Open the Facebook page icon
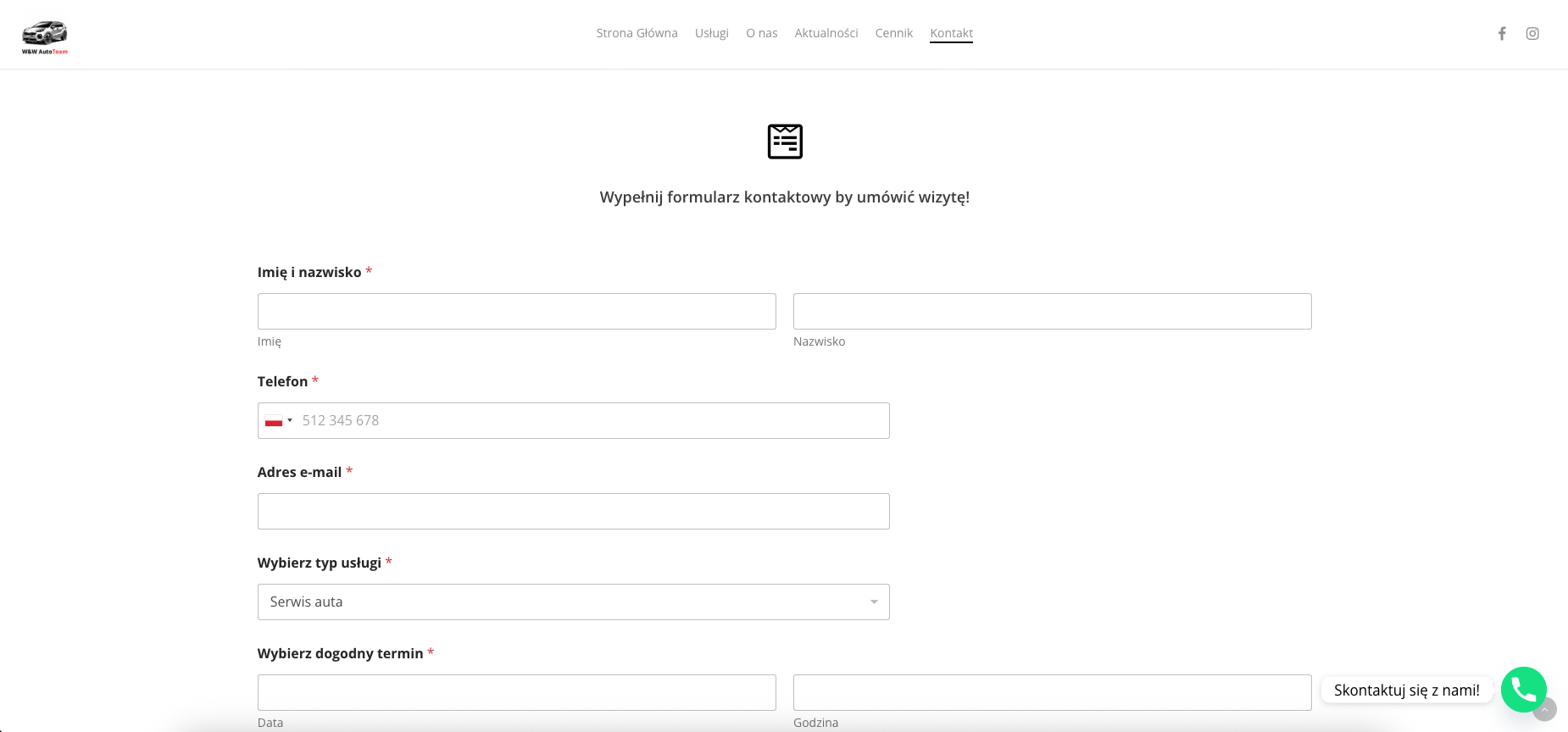1568x732 pixels. (x=1502, y=34)
